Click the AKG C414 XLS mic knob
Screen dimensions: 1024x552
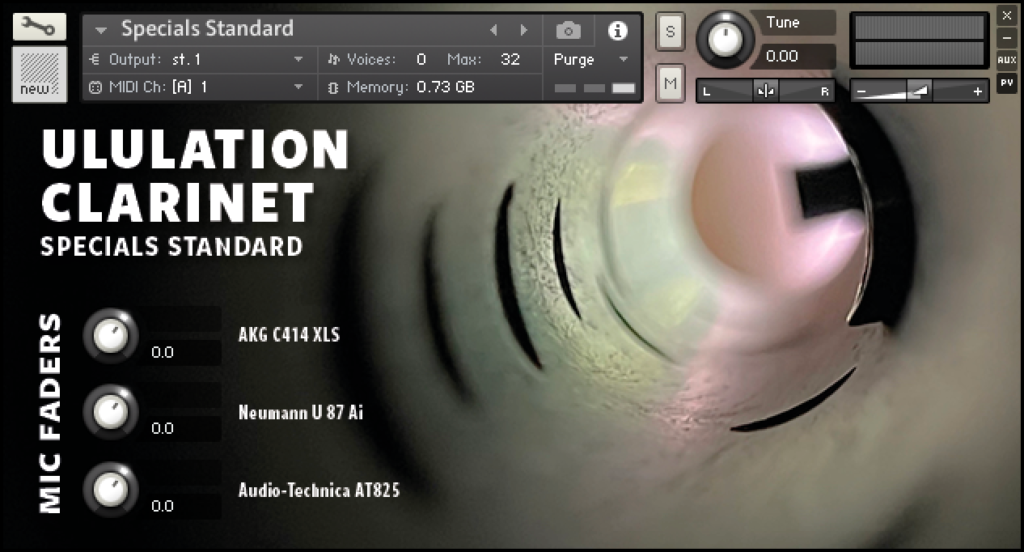click(x=110, y=336)
